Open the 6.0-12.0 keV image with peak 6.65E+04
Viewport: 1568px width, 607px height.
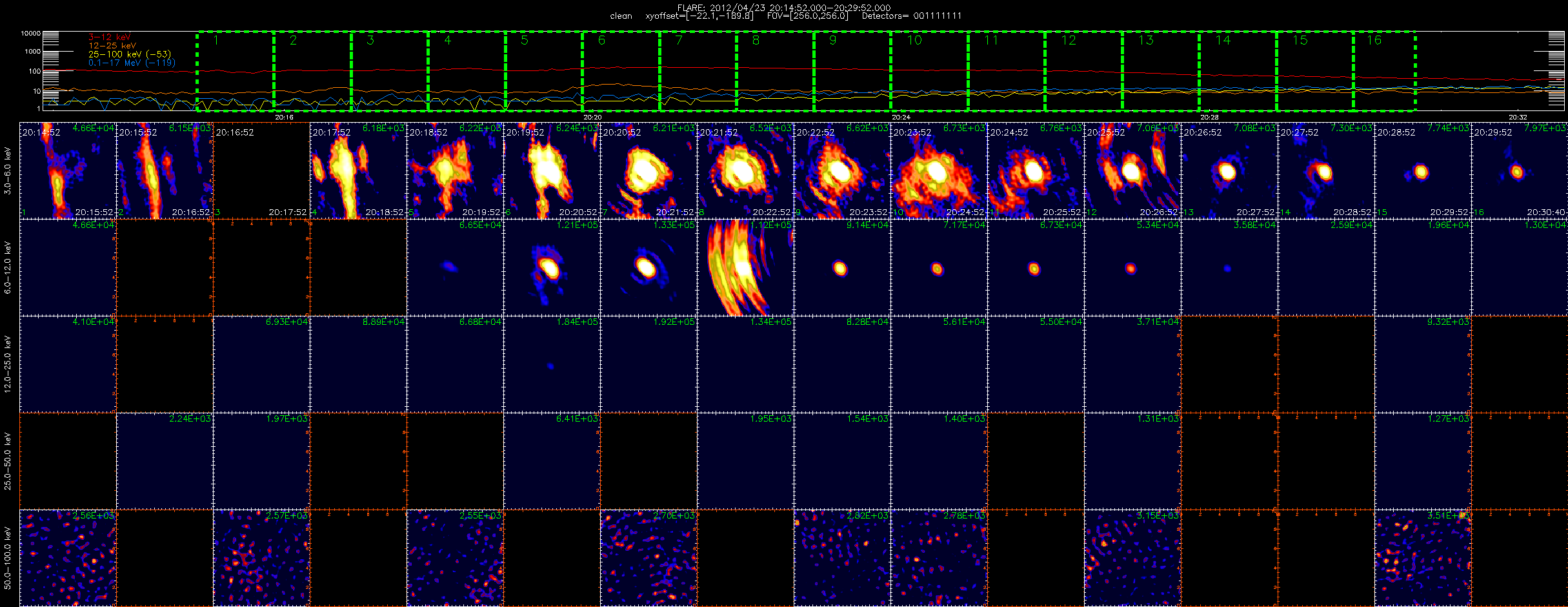click(455, 267)
